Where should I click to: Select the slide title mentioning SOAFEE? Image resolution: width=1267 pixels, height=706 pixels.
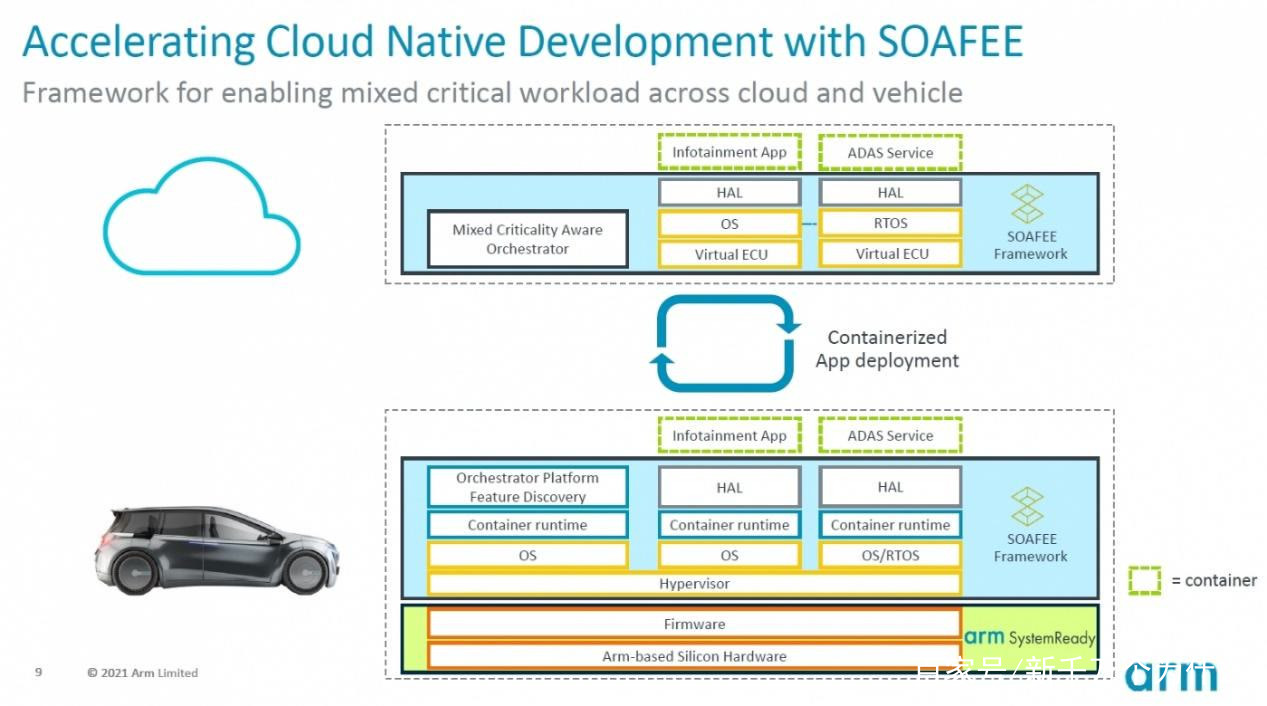[x=523, y=42]
